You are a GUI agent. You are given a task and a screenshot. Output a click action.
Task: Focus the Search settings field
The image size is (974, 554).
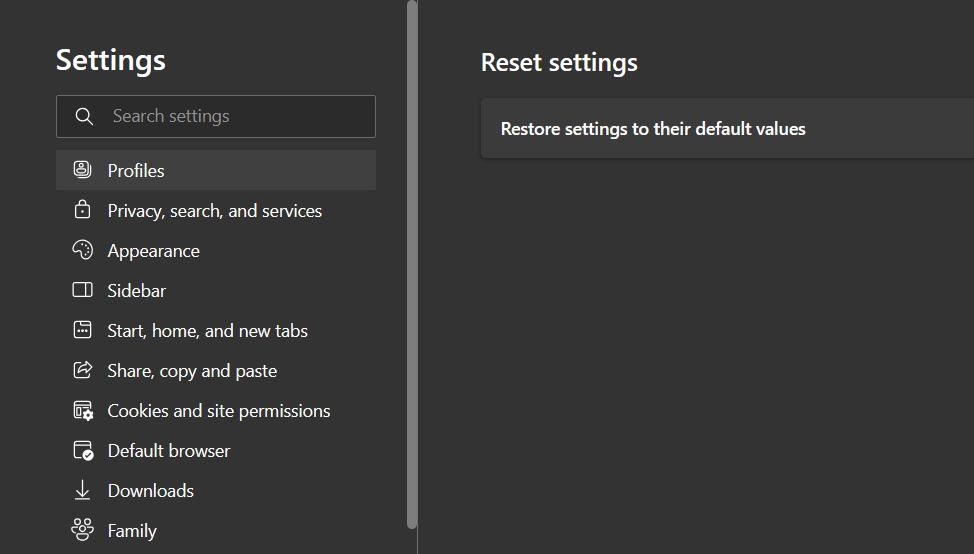click(x=235, y=117)
